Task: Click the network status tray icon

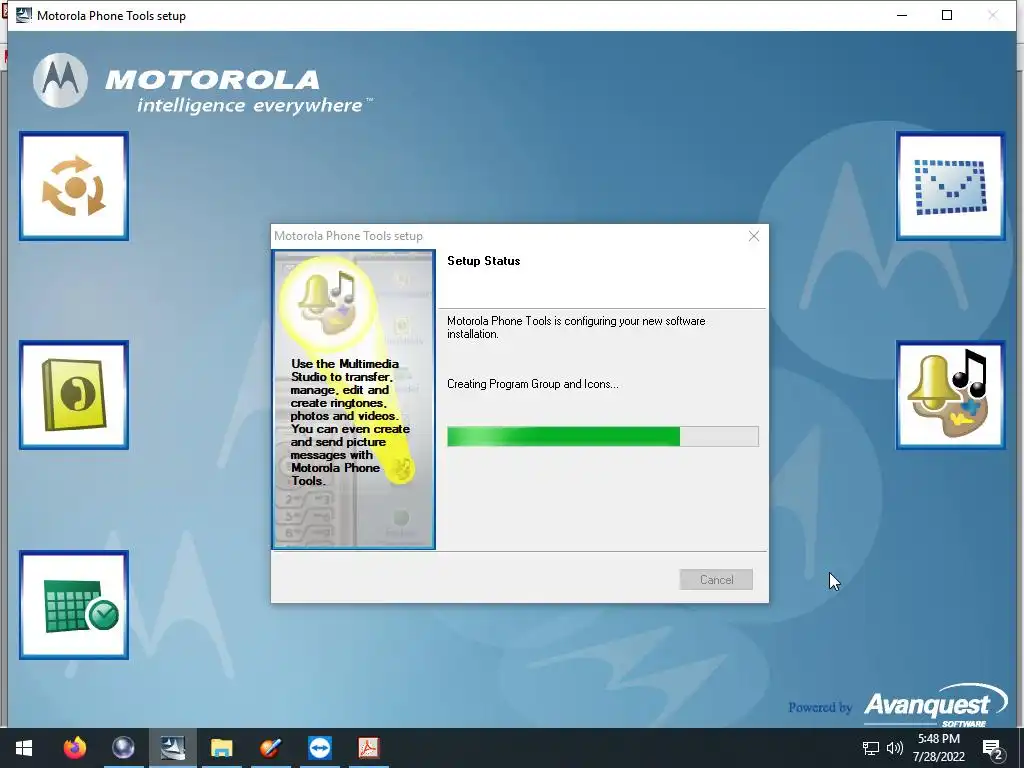Action: pos(871,748)
